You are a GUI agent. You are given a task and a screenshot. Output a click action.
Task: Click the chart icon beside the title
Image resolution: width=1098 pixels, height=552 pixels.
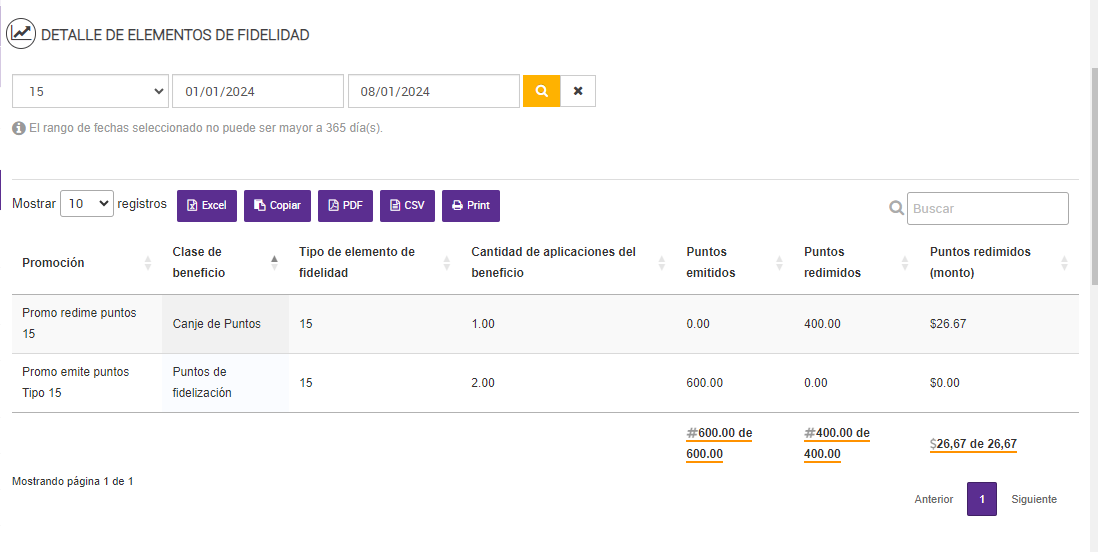(x=21, y=34)
